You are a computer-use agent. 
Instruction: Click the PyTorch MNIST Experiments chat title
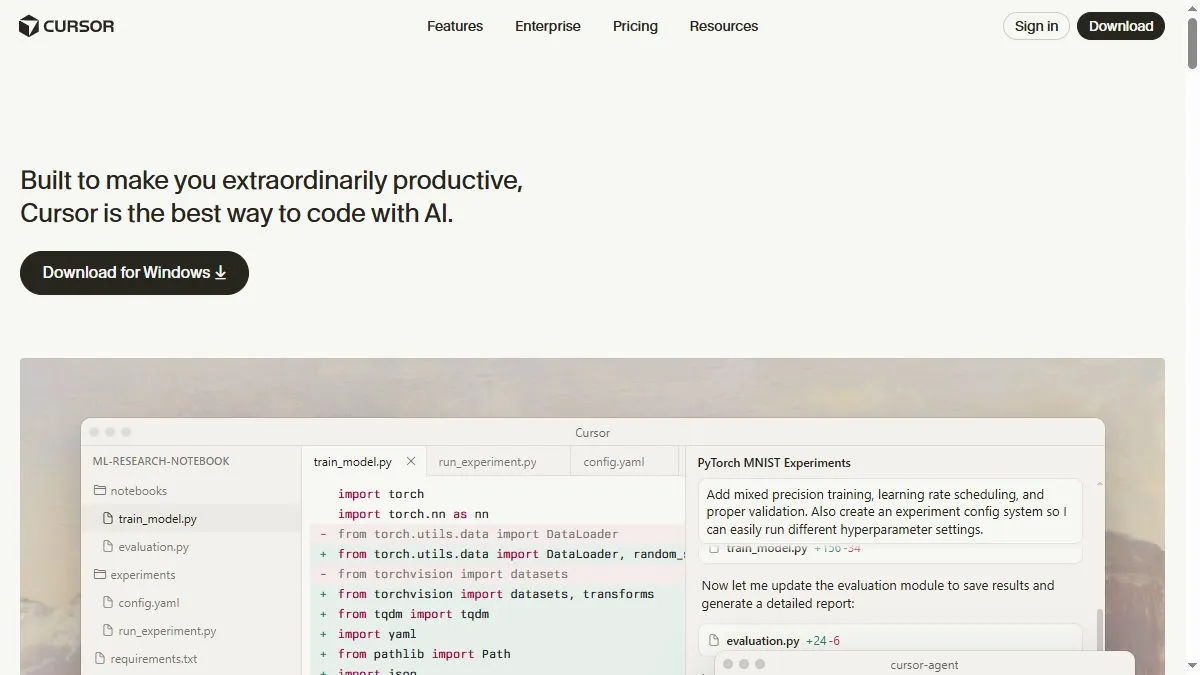tap(774, 463)
